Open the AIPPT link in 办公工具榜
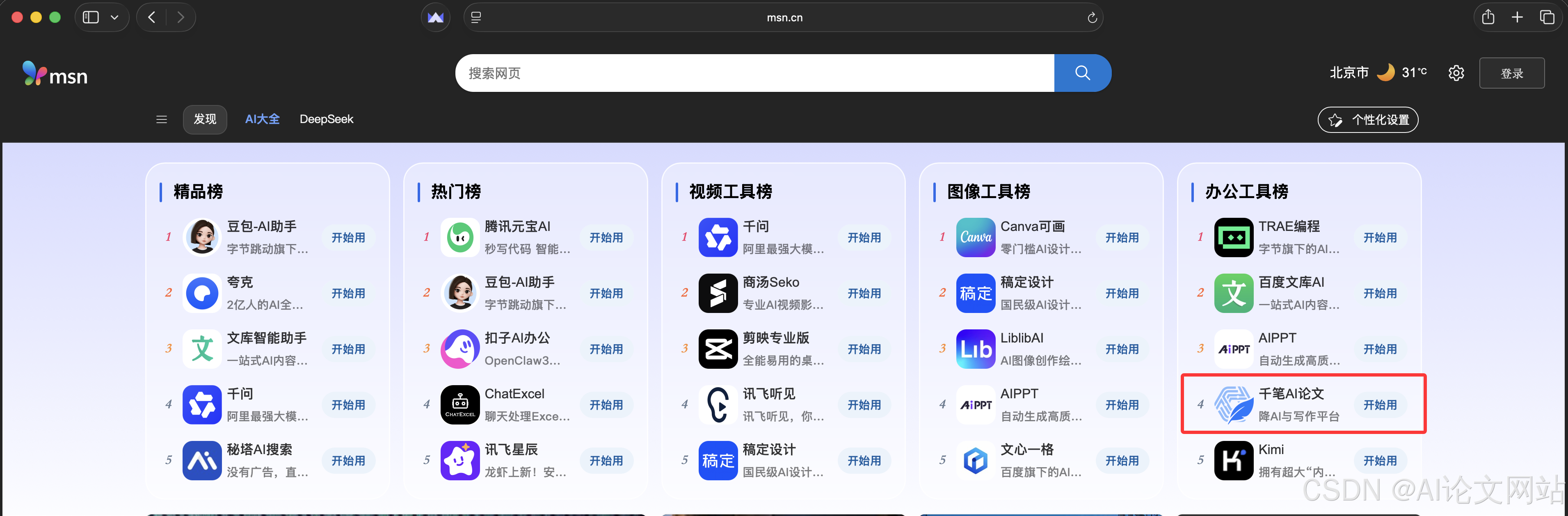This screenshot has width=1568, height=516. (x=1278, y=338)
